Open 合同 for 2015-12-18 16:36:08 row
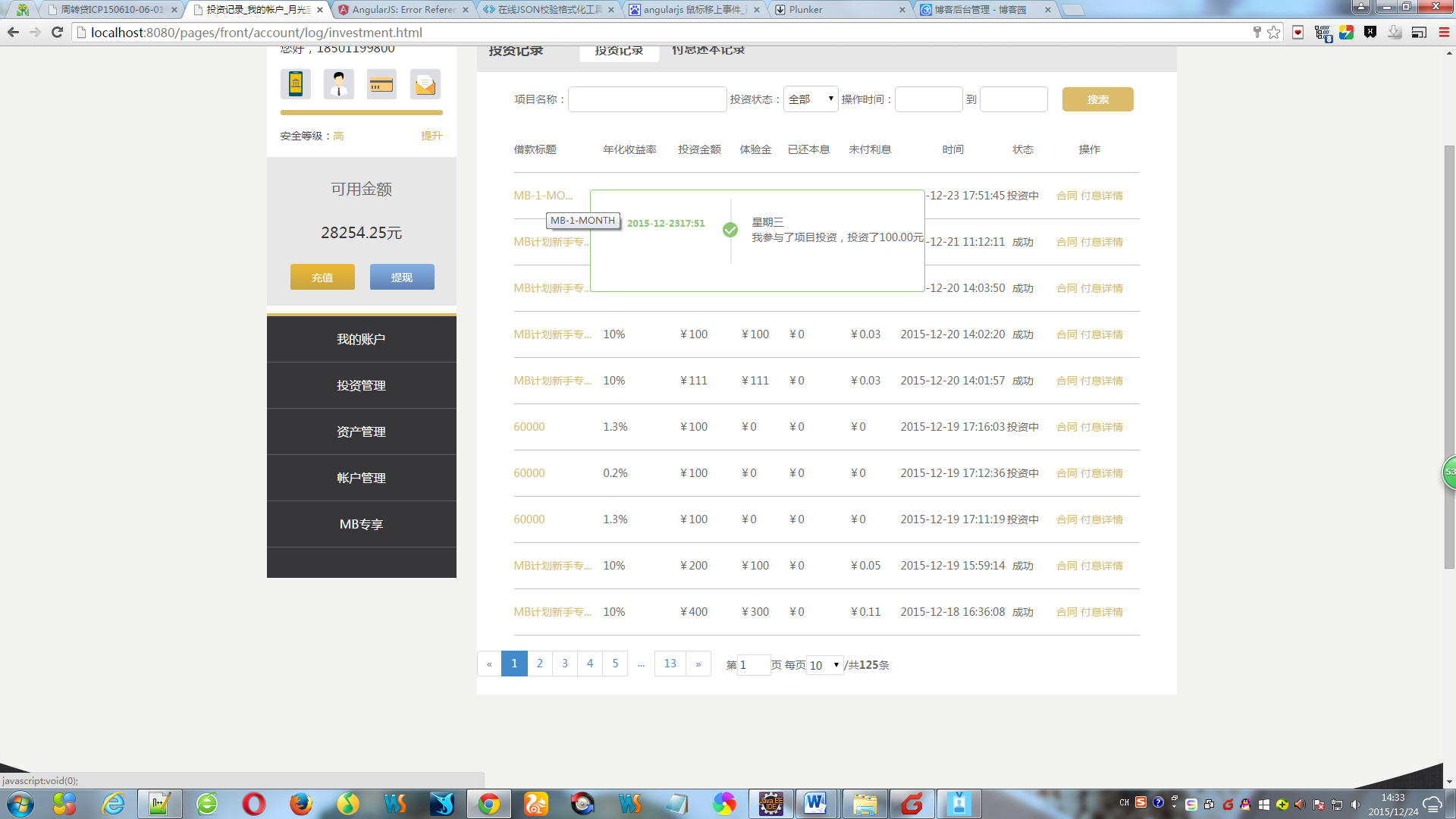1456x819 pixels. tap(1066, 612)
